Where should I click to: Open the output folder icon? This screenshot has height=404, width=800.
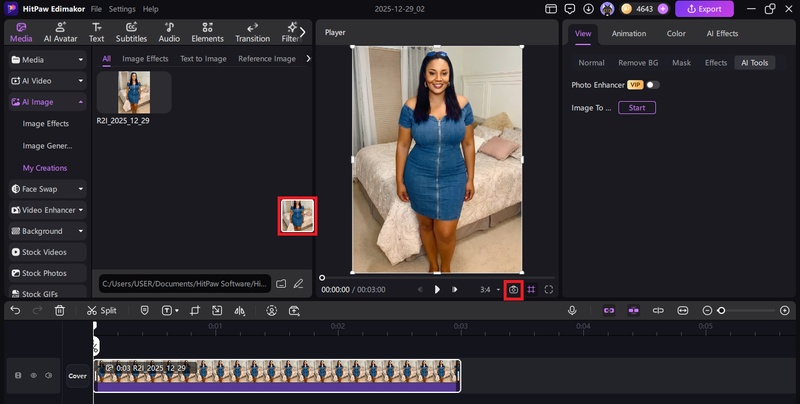coord(281,284)
